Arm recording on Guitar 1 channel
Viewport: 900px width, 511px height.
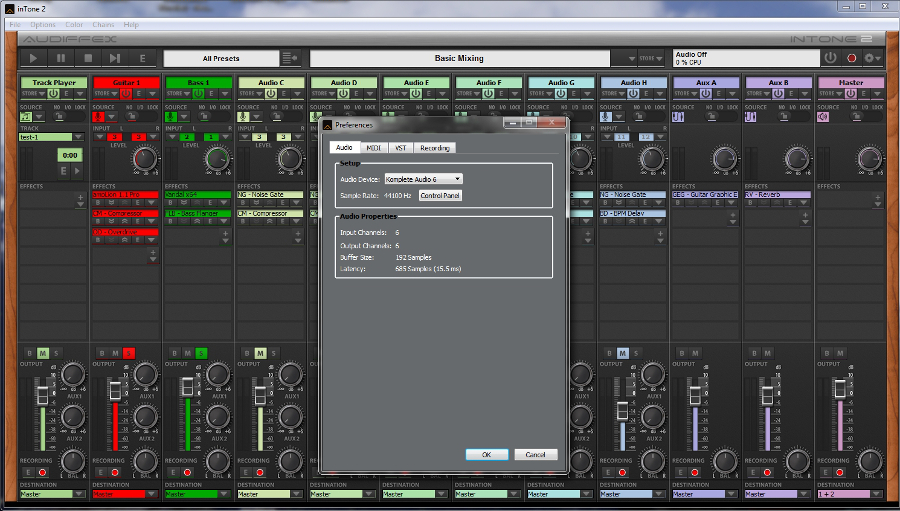point(114,473)
